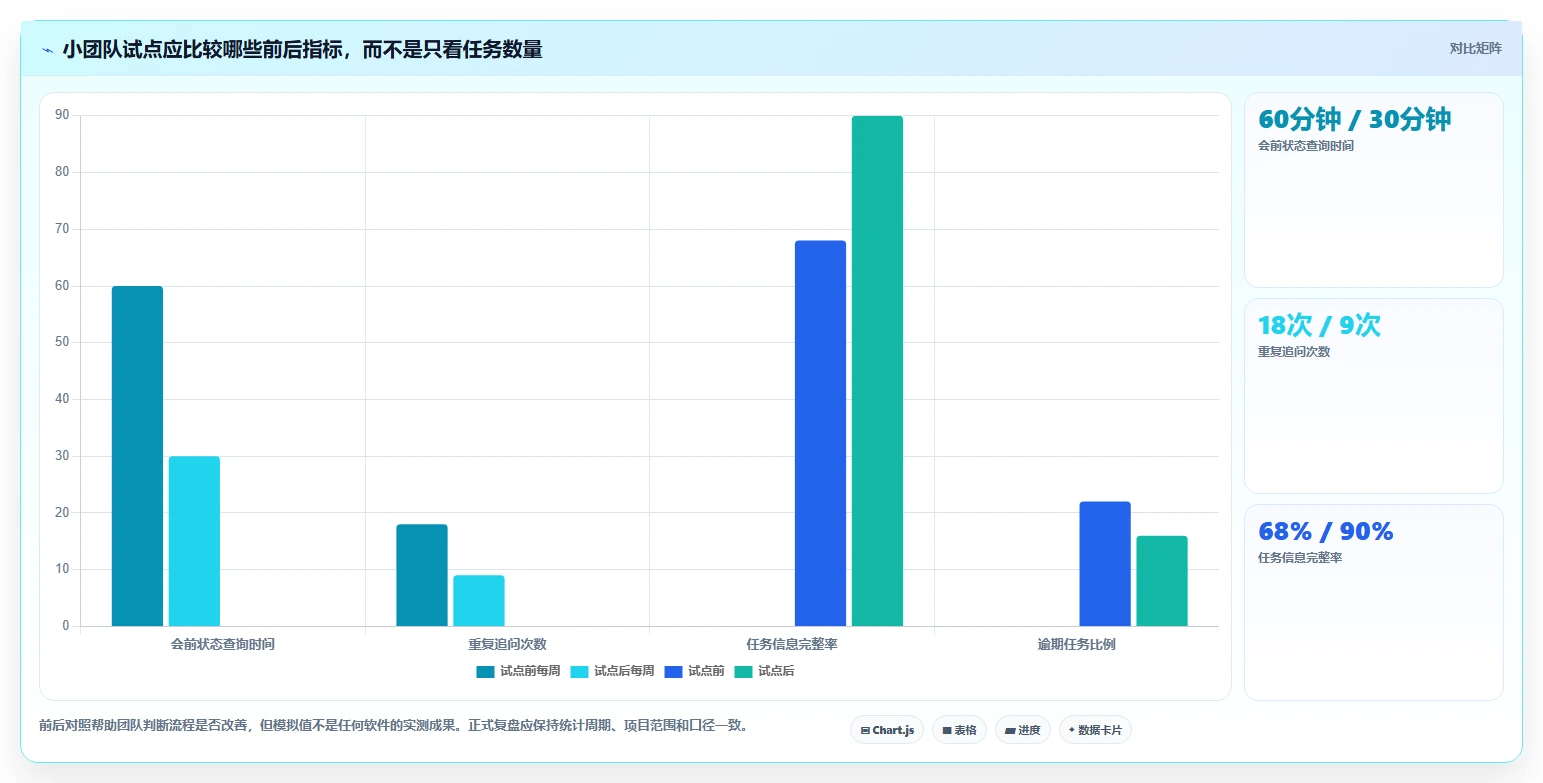This screenshot has height=783, width=1543.
Task: Click the y-axis tick 10
Action: coord(62,569)
